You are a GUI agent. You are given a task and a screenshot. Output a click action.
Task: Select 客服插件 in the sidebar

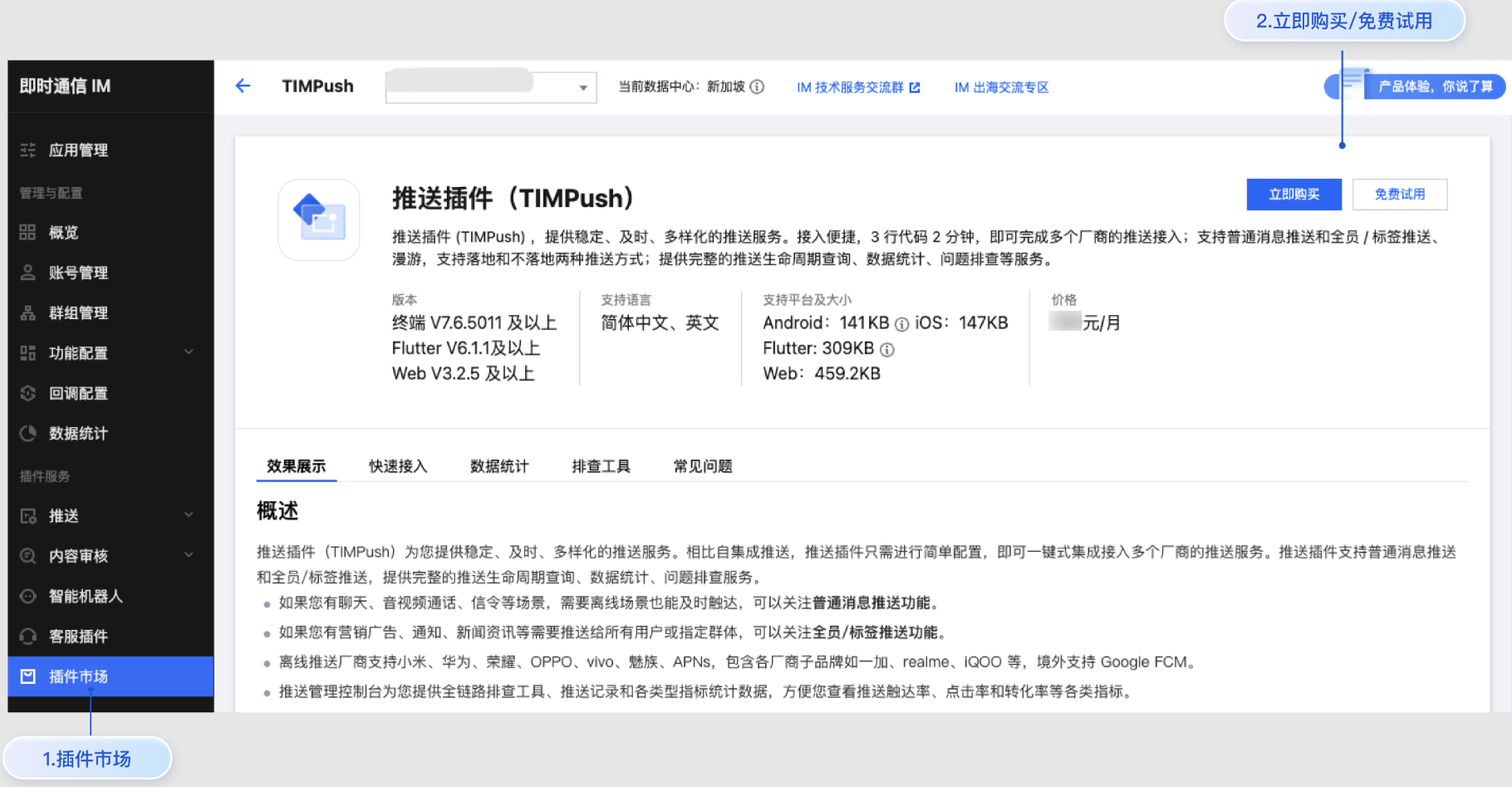point(110,636)
